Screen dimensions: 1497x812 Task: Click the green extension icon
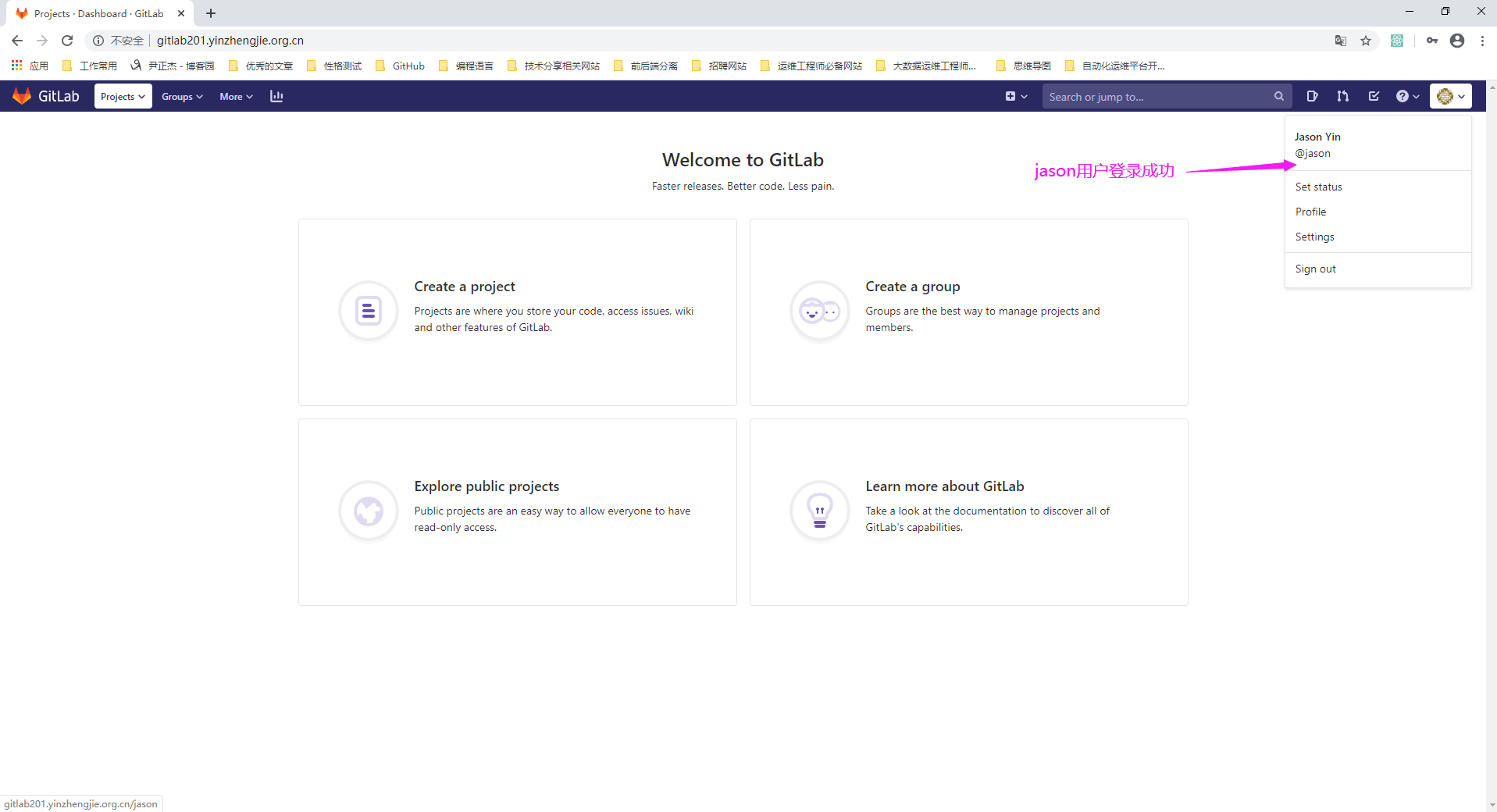point(1397,41)
